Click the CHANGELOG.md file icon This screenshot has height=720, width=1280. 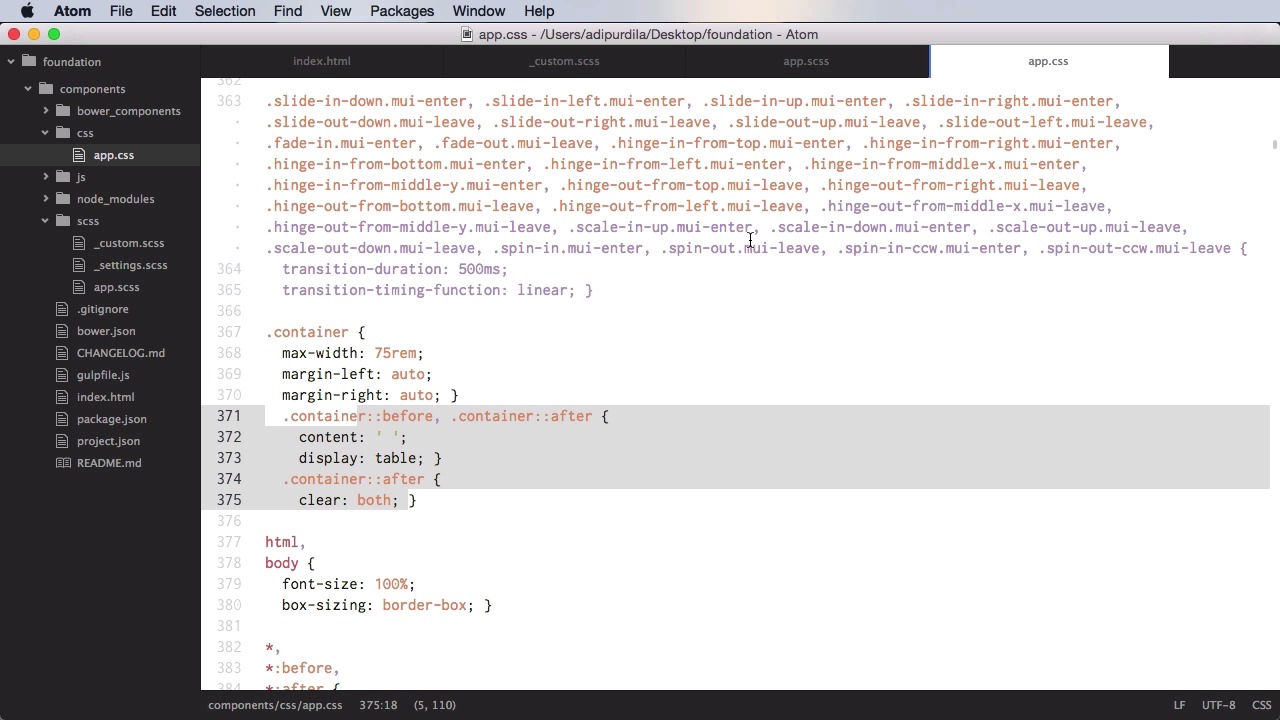click(x=63, y=353)
